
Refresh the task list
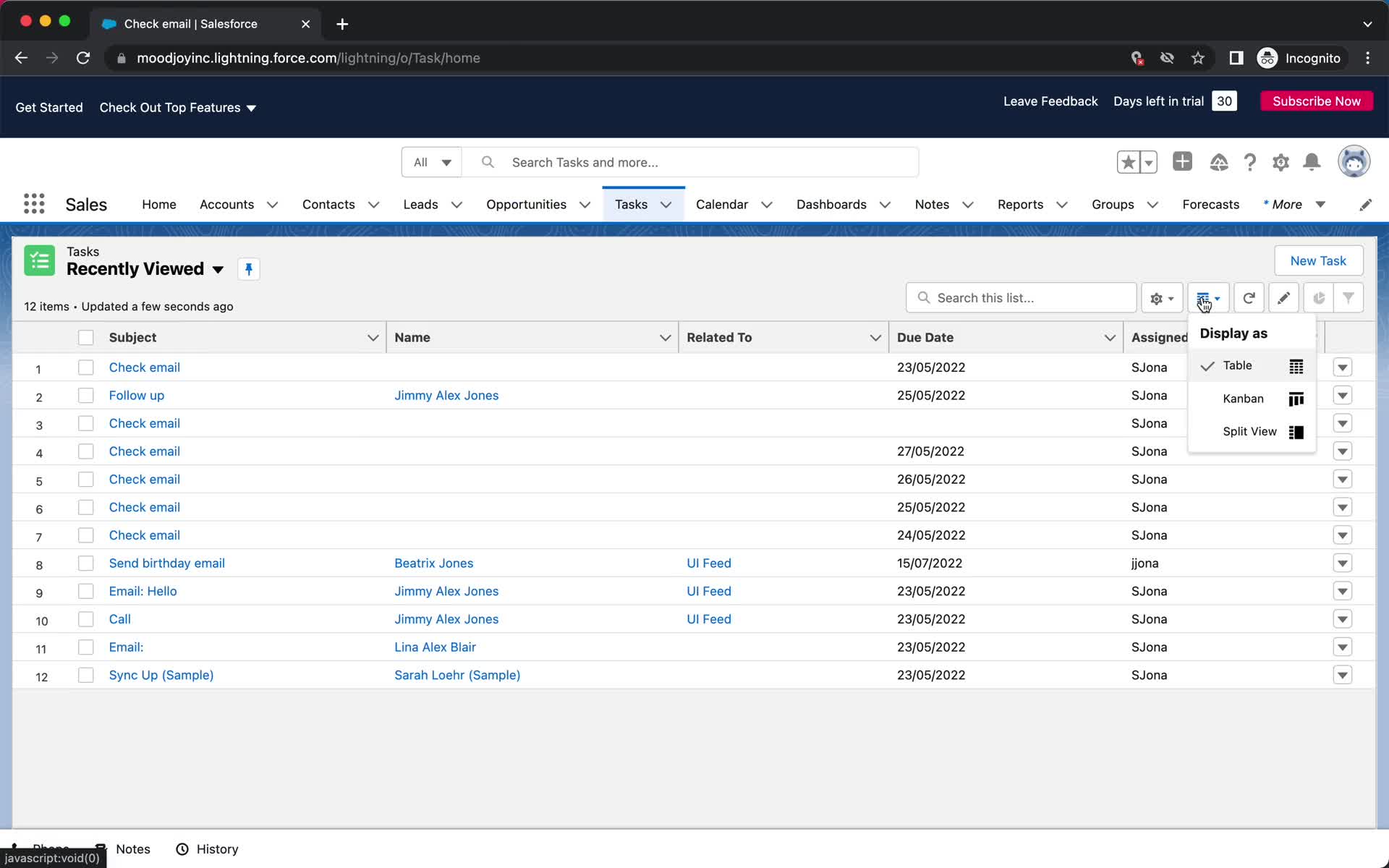tap(1249, 298)
